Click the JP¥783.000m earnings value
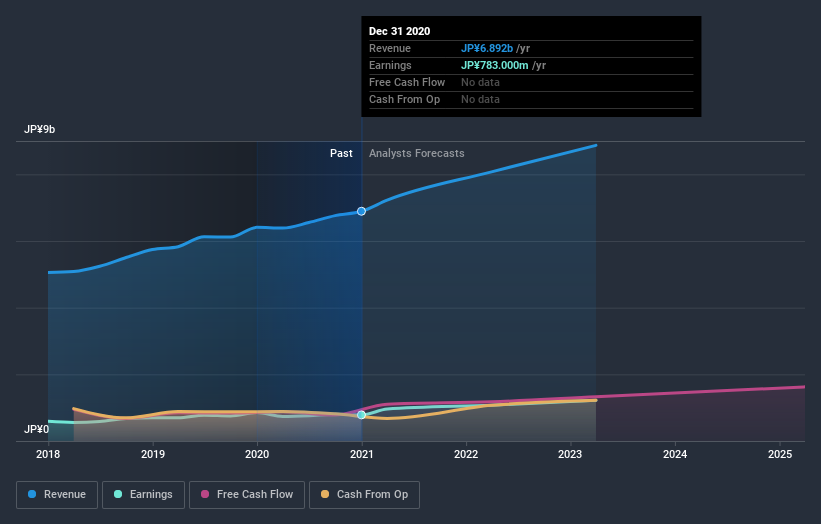Image resolution: width=821 pixels, height=524 pixels. pos(495,65)
